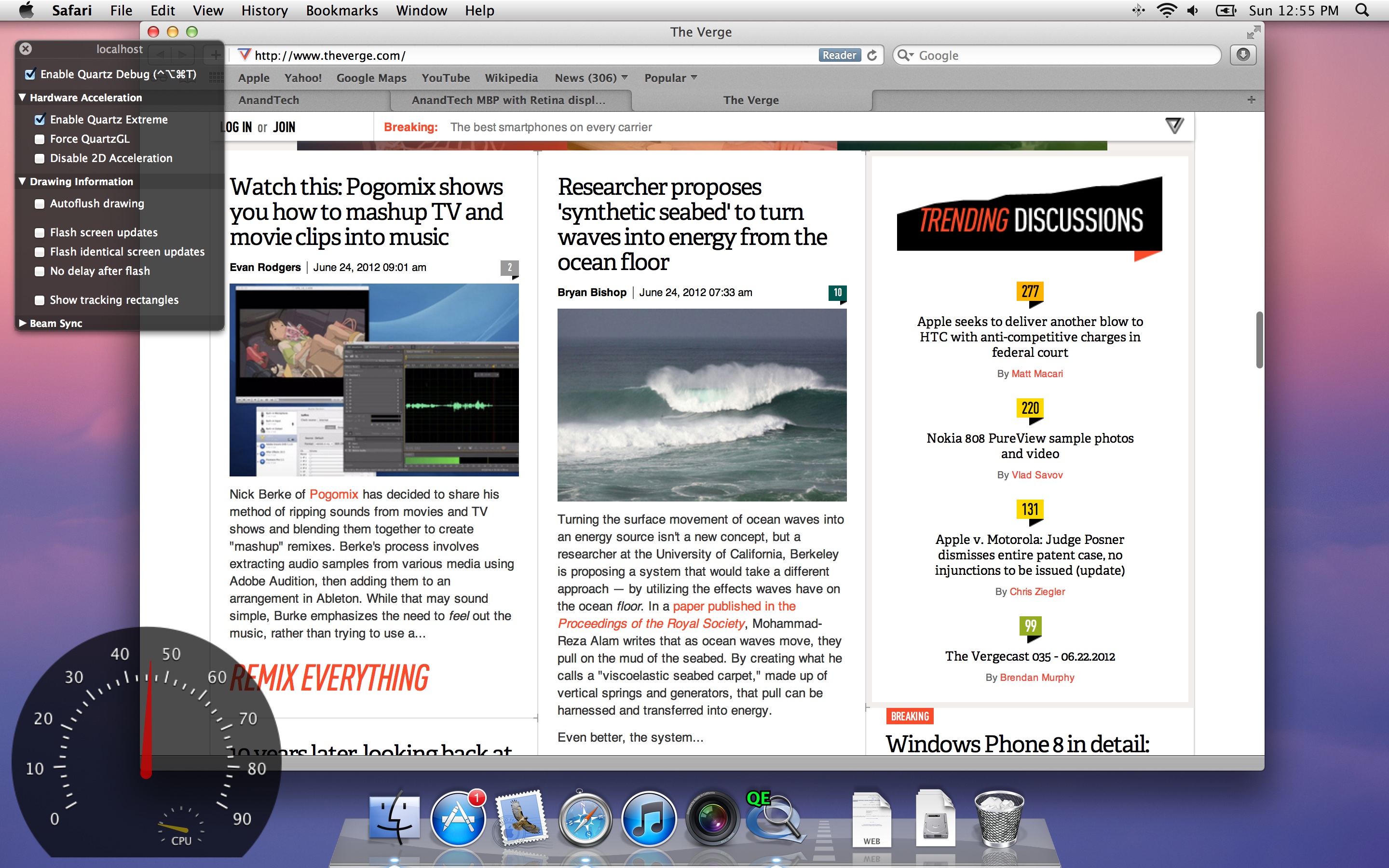
Task: Open Safari downloads button
Action: point(1243,55)
